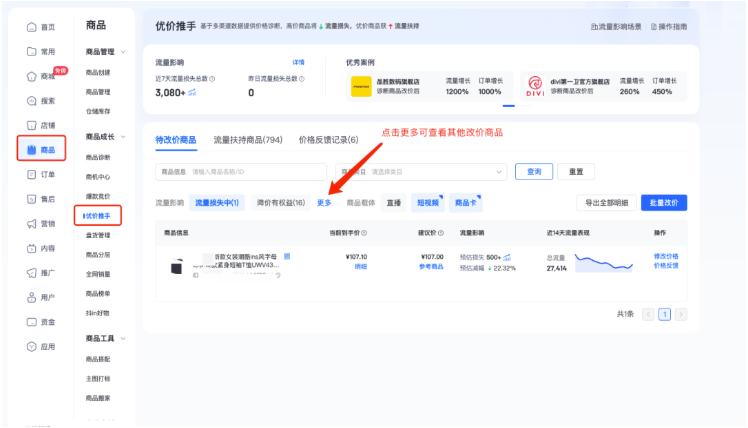The height and width of the screenshot is (428, 748).
Task: Collapse the 商品成长 menu section
Action: [x=105, y=136]
